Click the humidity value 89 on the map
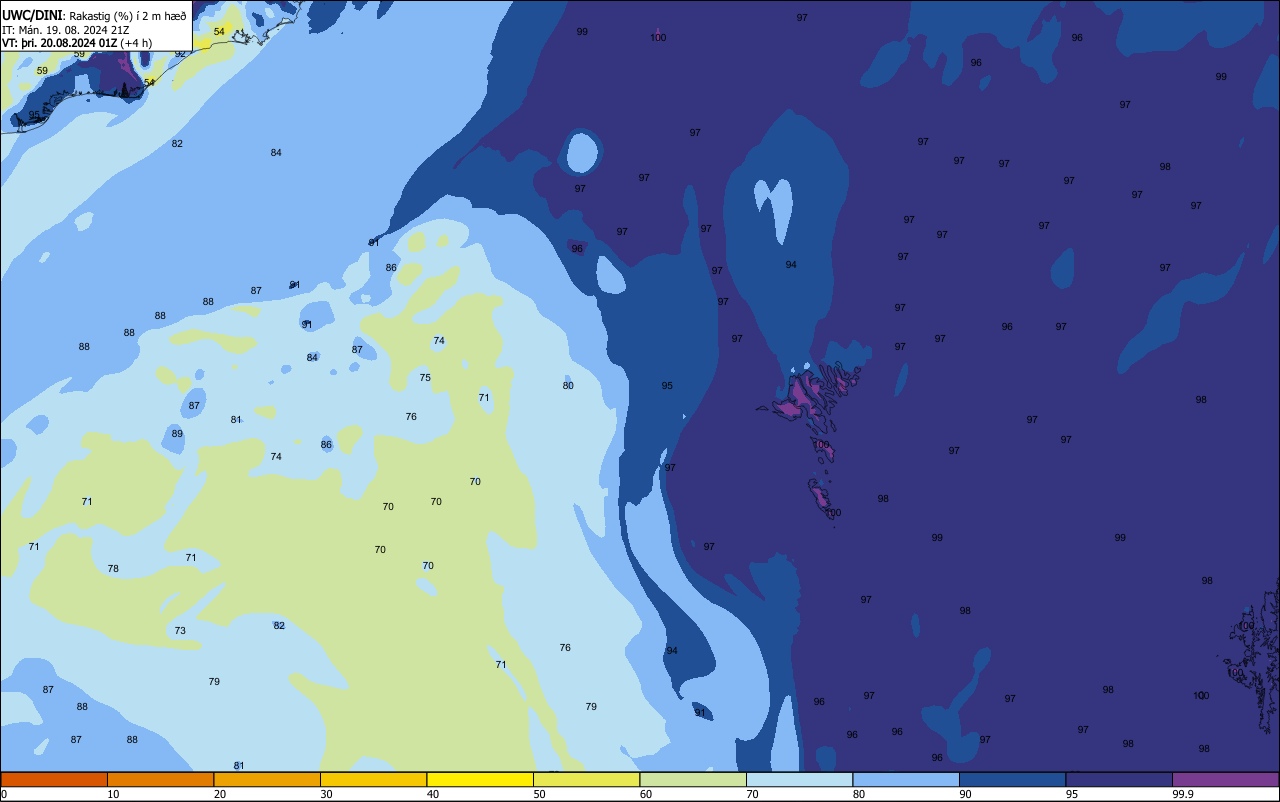Image resolution: width=1280 pixels, height=802 pixels. tap(177, 434)
